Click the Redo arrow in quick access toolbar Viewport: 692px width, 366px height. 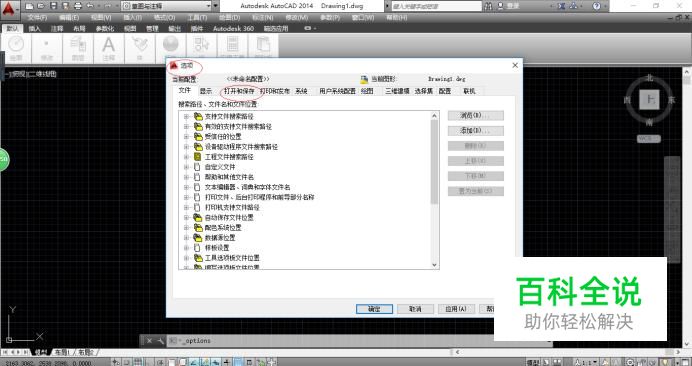coord(109,6)
